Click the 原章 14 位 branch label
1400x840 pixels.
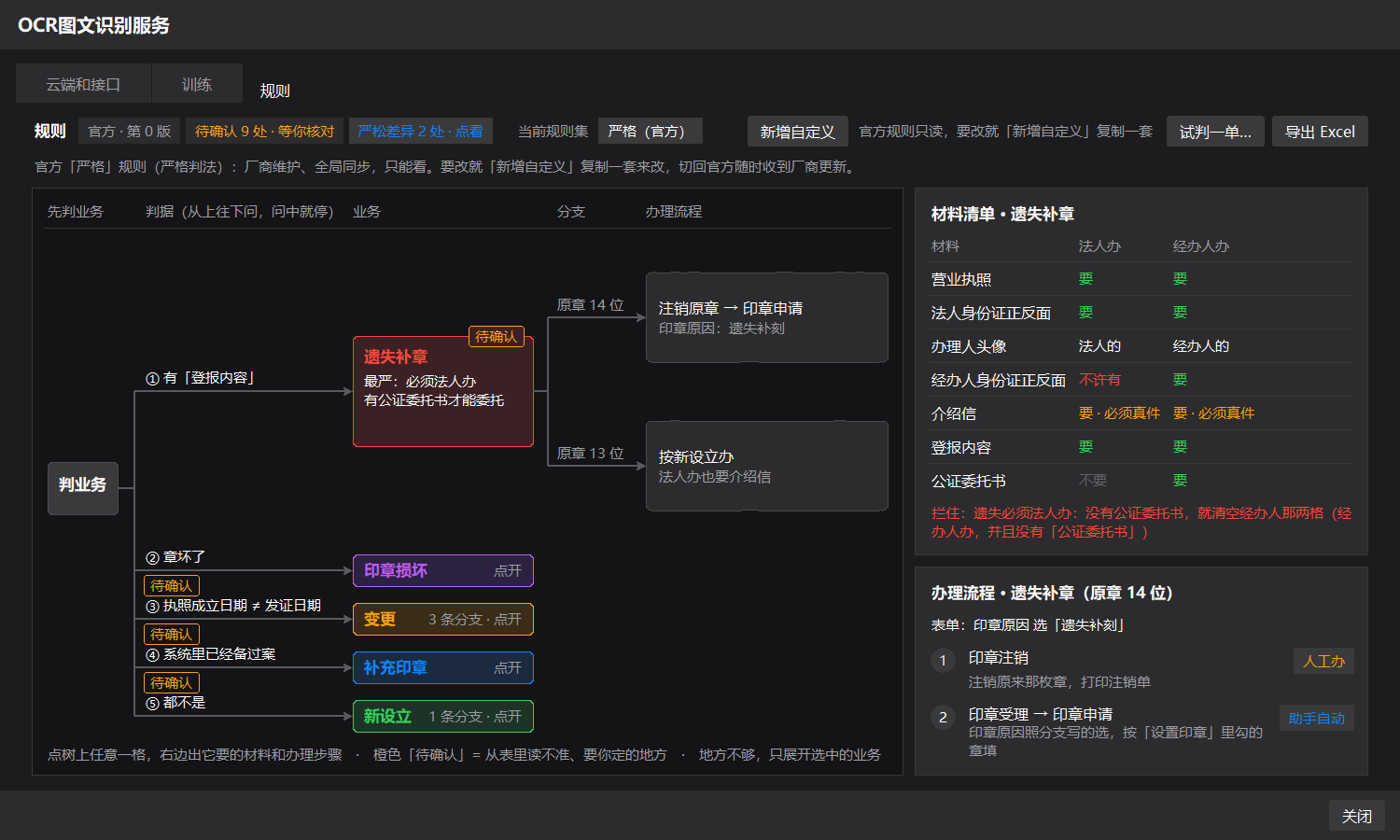[x=590, y=304]
